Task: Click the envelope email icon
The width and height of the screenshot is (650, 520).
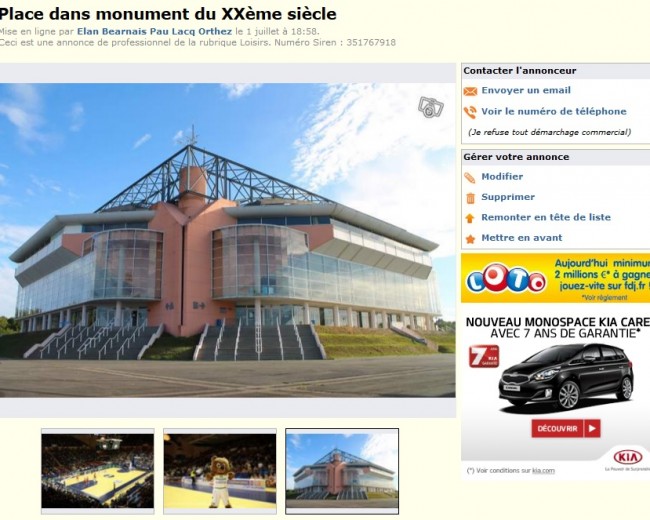Action: [x=470, y=91]
